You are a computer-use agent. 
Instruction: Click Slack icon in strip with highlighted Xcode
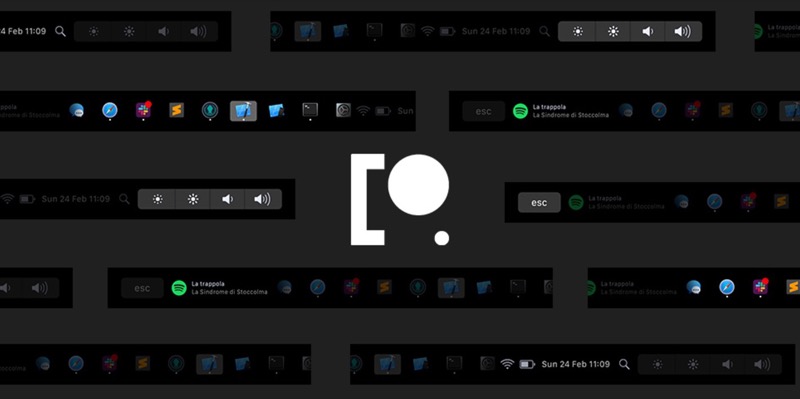143,110
